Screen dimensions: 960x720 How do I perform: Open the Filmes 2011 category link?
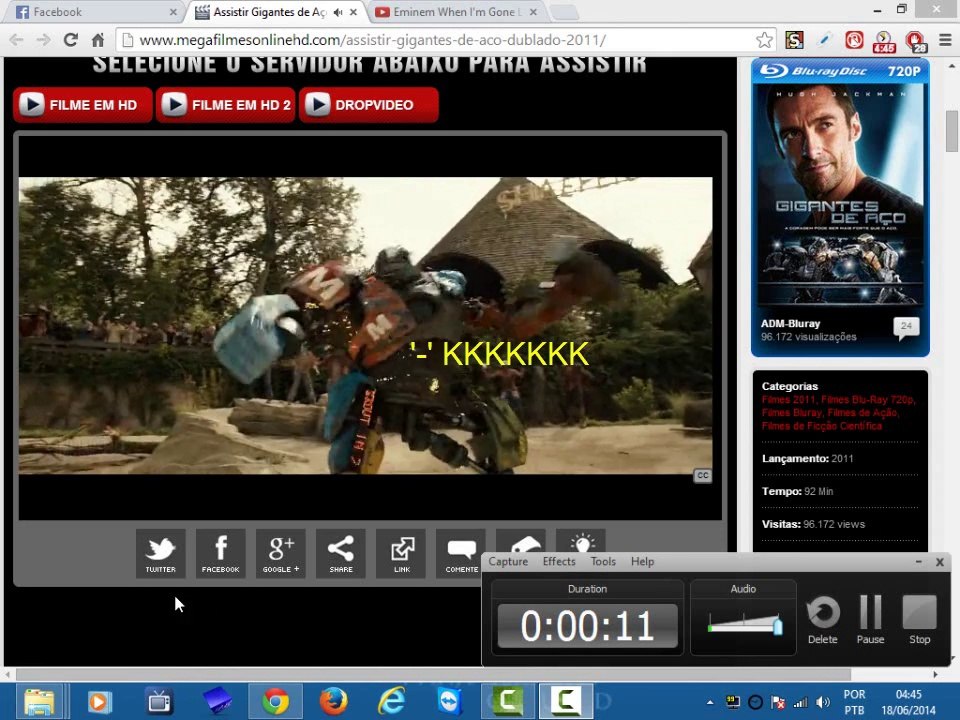coord(789,400)
